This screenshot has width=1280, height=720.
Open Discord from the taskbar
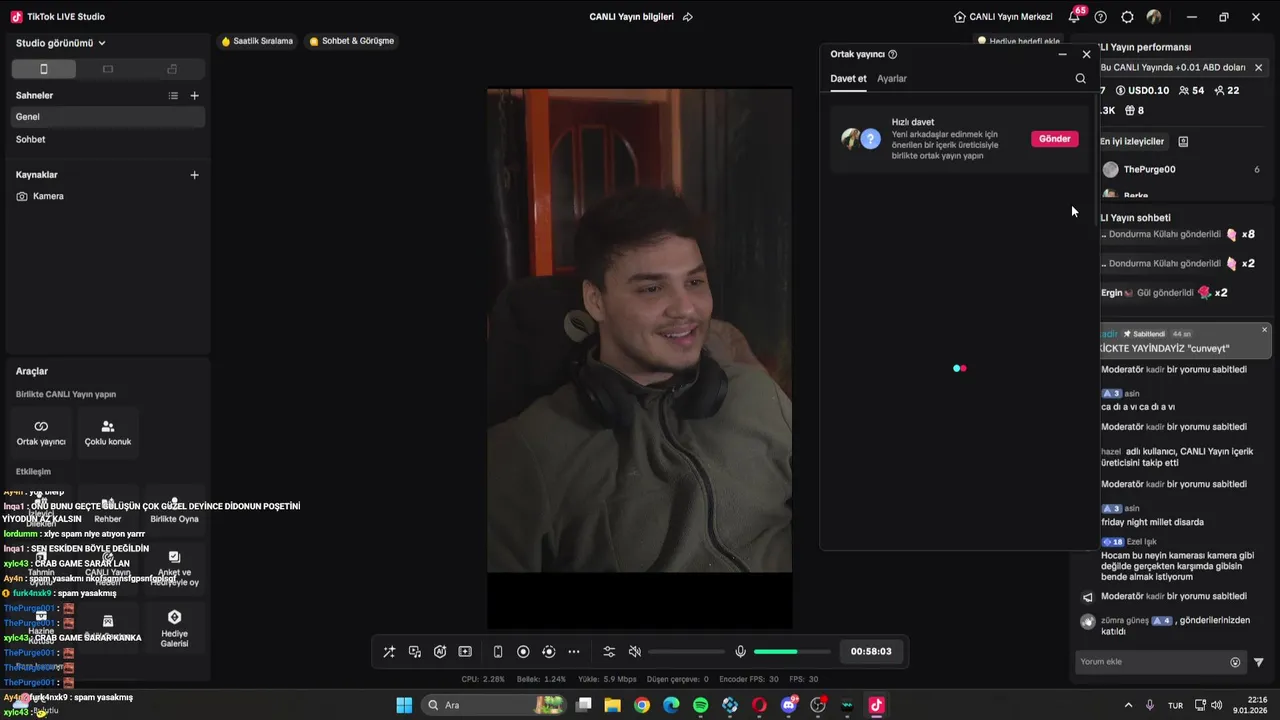789,705
